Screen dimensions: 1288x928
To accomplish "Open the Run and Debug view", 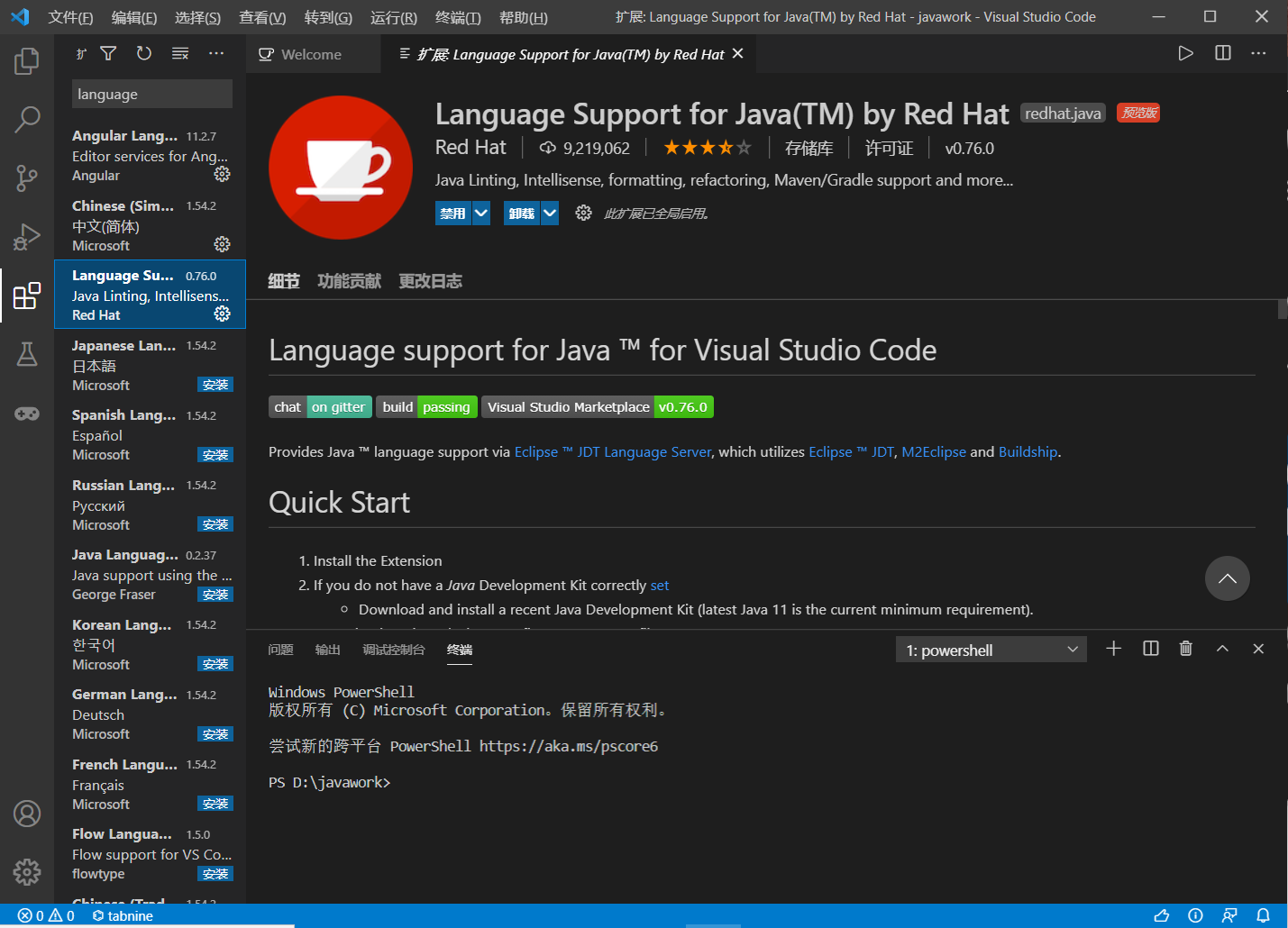I will click(27, 236).
